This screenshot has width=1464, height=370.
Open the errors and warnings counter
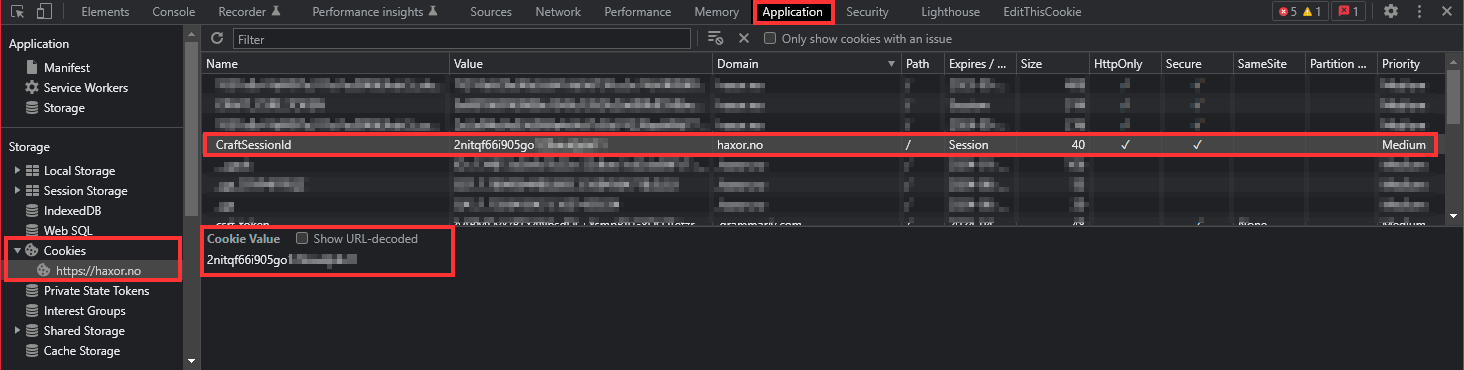coord(1299,12)
